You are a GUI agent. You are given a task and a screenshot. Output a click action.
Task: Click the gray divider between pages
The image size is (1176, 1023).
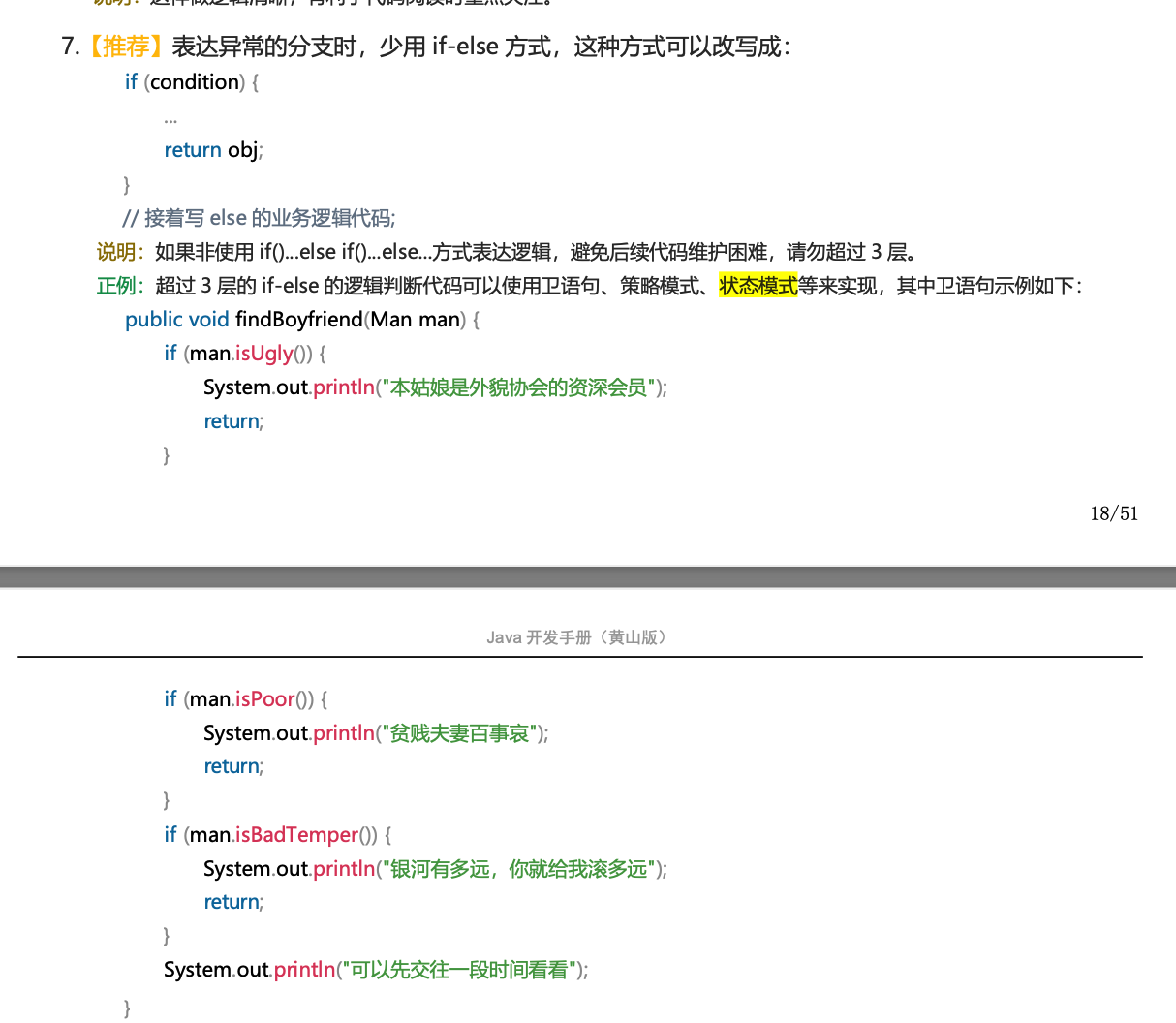588,576
